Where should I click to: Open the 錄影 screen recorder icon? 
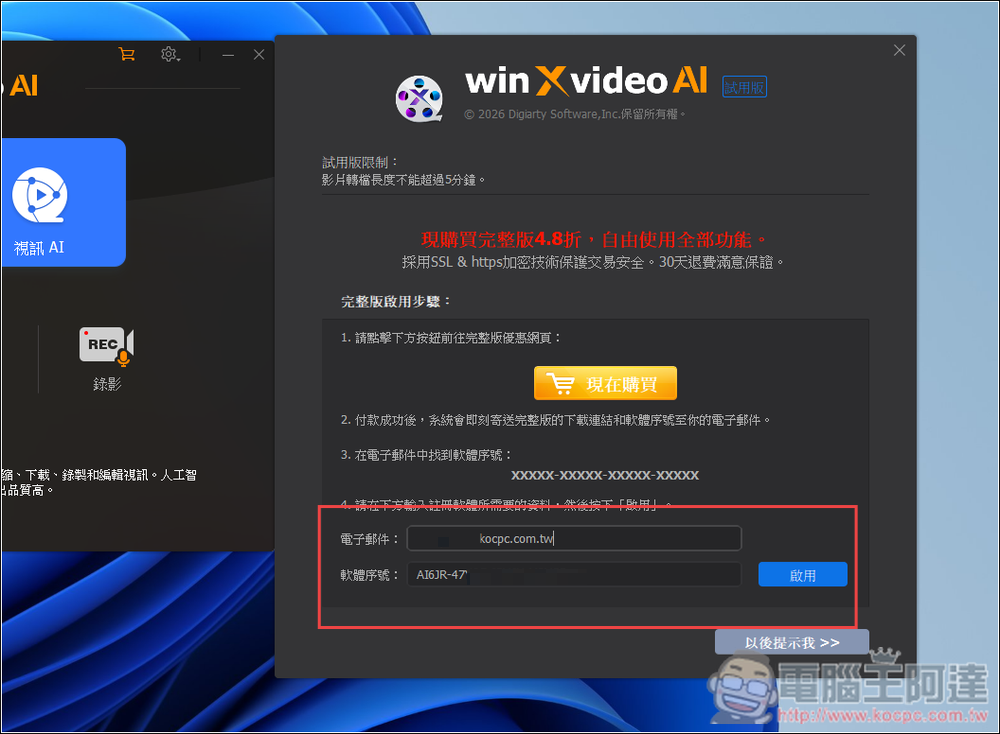pyautogui.click(x=107, y=347)
